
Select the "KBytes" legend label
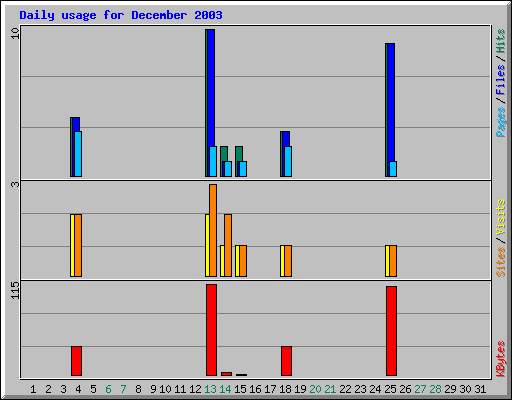(500, 359)
